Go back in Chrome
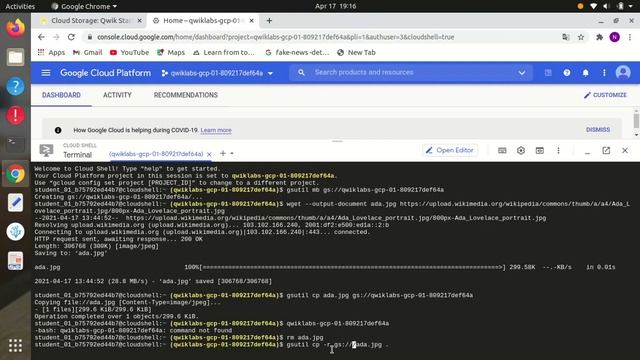Image resolution: width=640 pixels, height=360 pixels. [x=41, y=37]
